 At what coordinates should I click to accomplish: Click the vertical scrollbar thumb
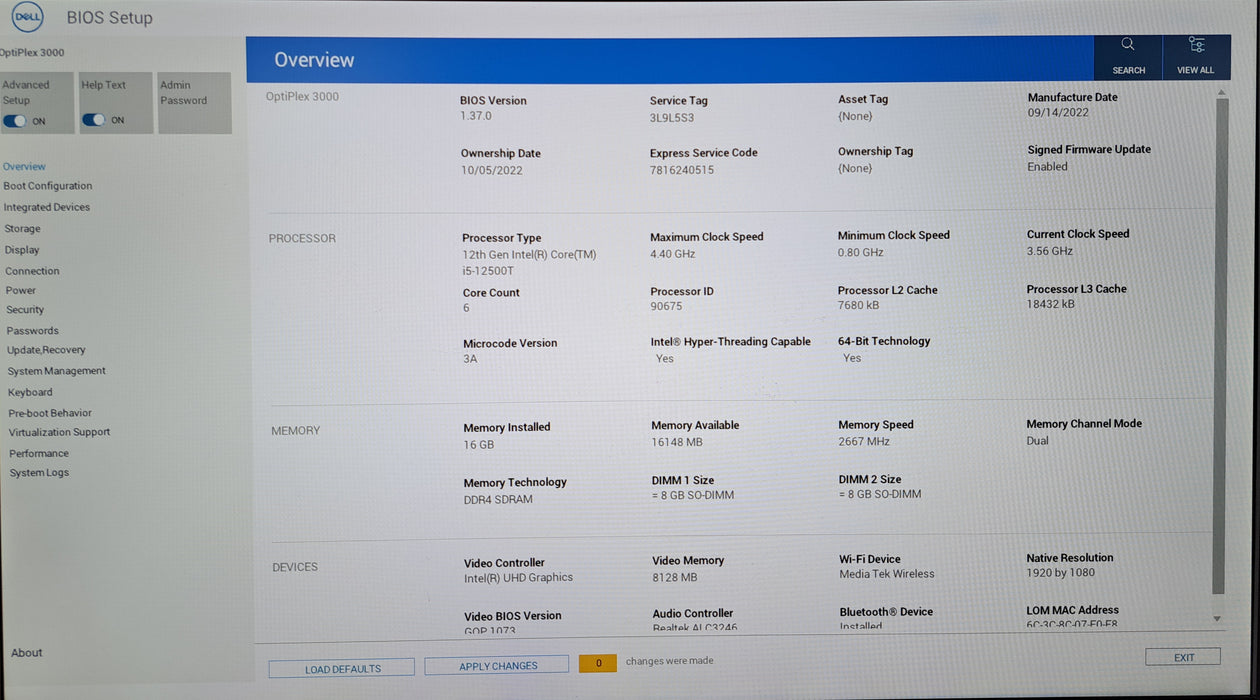[1219, 347]
